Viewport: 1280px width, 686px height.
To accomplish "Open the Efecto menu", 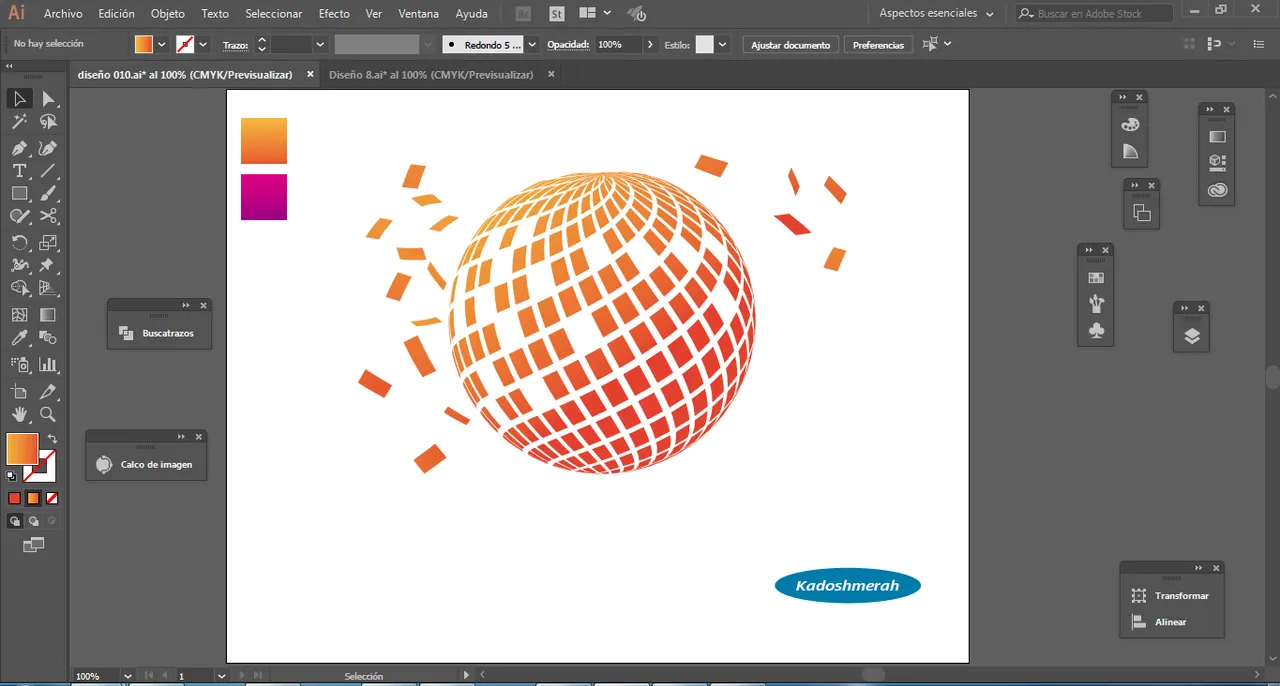I will (x=334, y=14).
